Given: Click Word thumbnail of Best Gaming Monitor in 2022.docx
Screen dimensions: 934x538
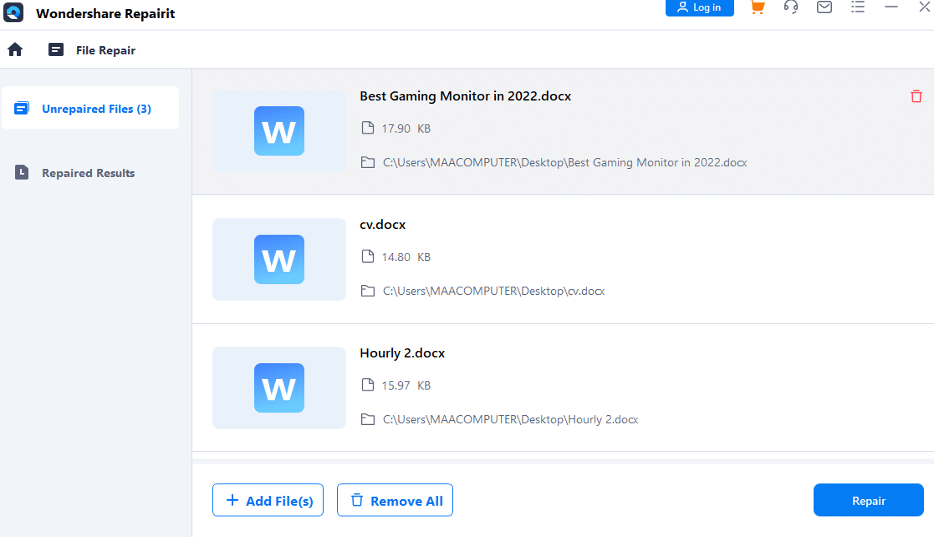Looking at the screenshot, I should 279,131.
